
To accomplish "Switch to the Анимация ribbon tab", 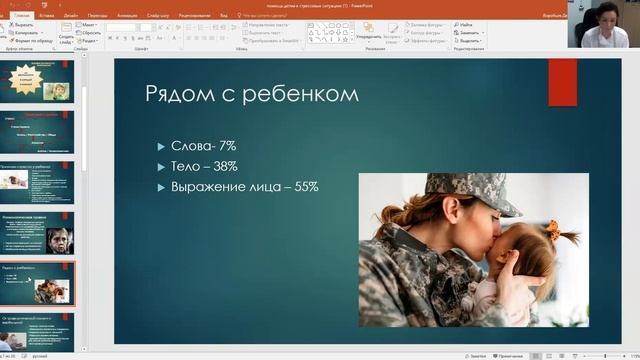I will [127, 16].
